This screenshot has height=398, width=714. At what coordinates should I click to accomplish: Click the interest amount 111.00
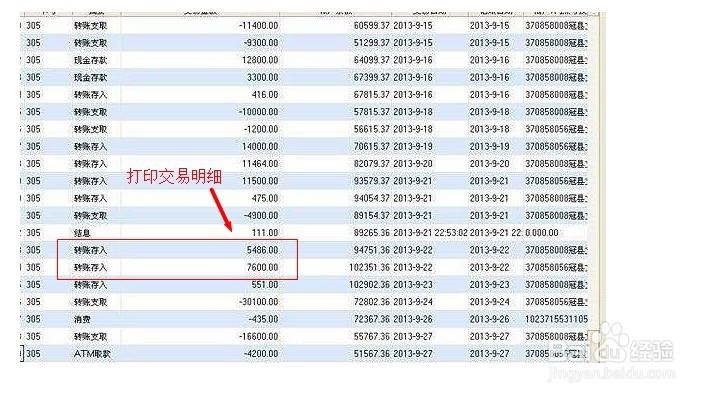tap(265, 233)
